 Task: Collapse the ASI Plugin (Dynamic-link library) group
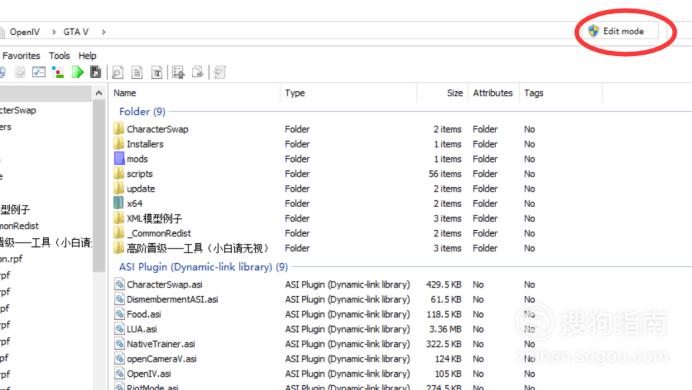[x=203, y=267]
